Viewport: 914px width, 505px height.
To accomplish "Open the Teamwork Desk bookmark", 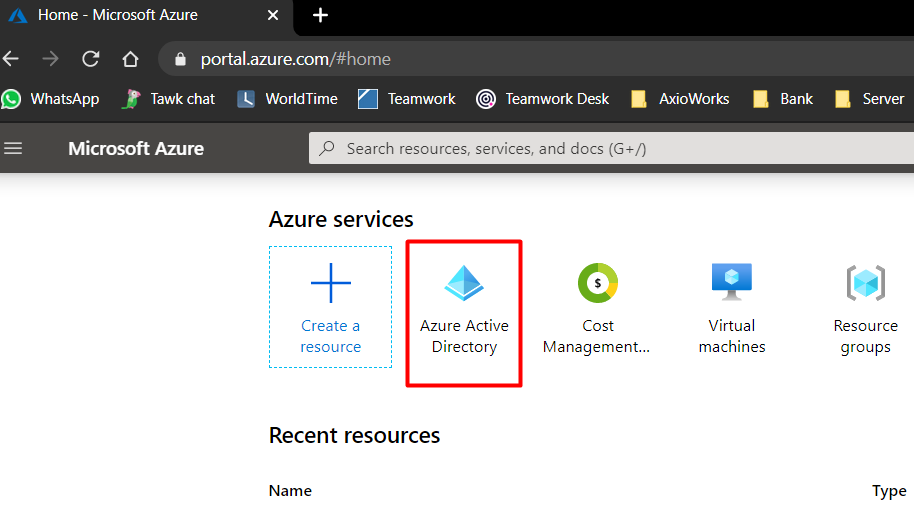I will [x=544, y=99].
